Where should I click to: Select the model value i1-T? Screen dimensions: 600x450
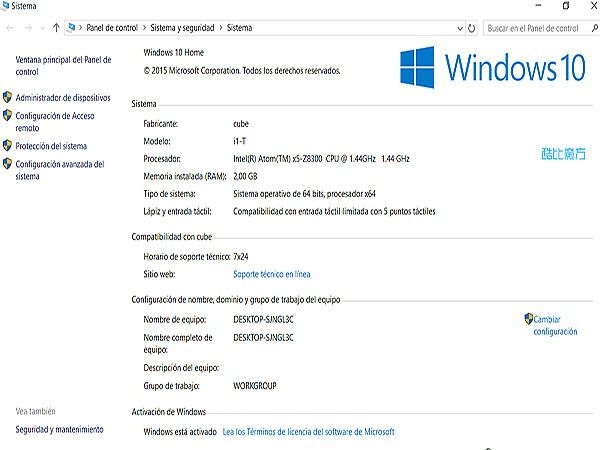click(x=240, y=141)
